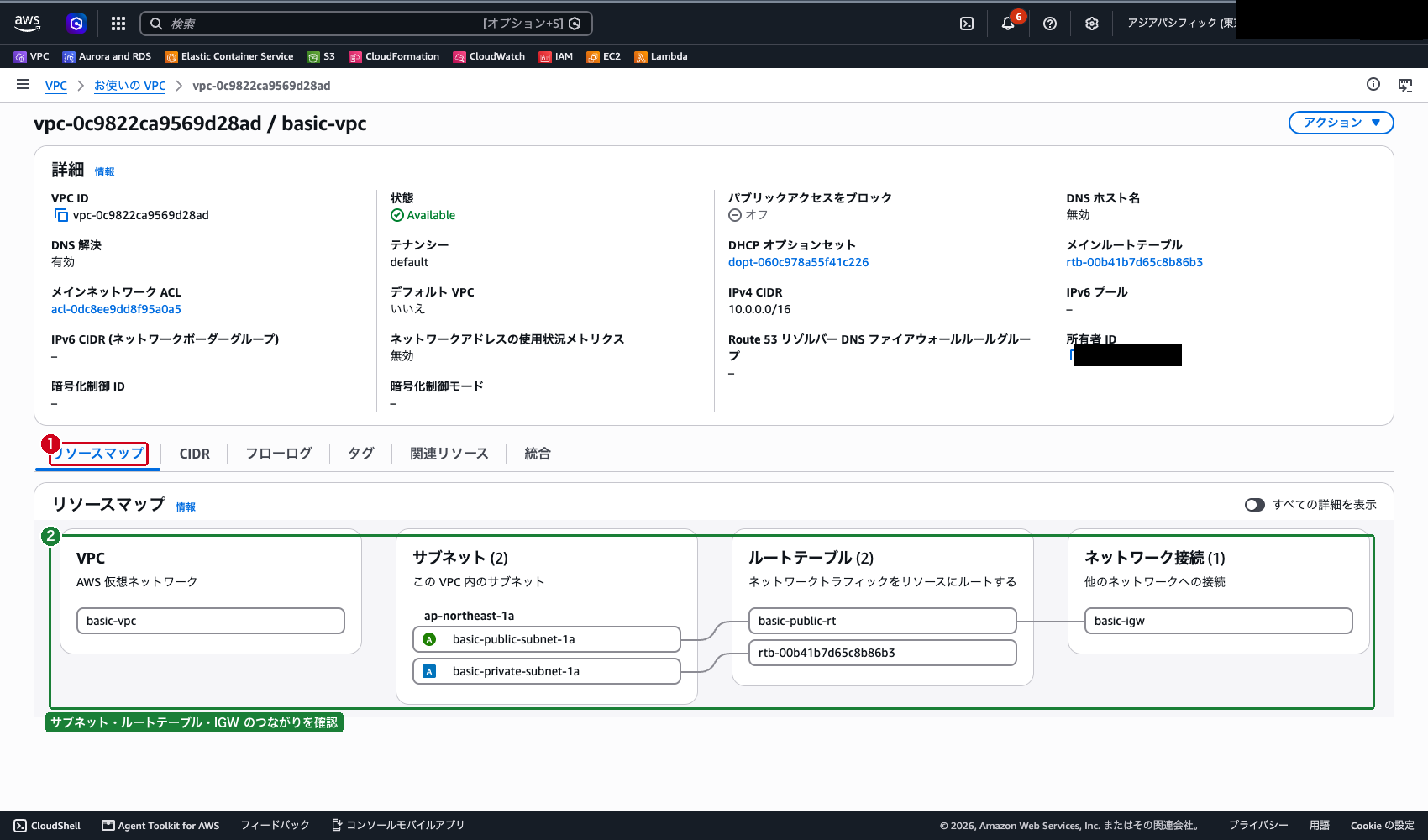1428x840 pixels.
Task: Select basic-private-subnet-1a in resource map
Action: click(x=547, y=671)
